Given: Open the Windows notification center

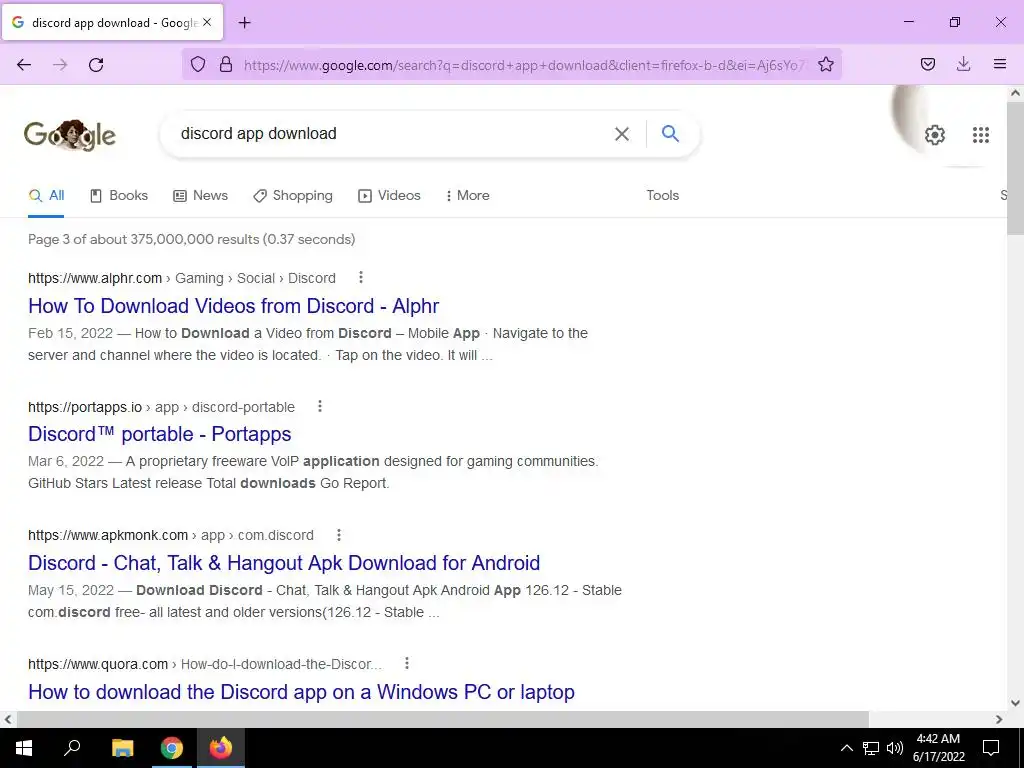Looking at the screenshot, I should click(x=991, y=748).
